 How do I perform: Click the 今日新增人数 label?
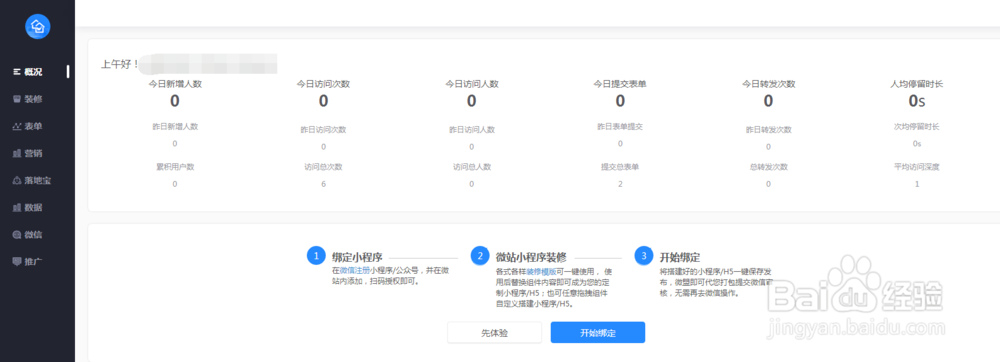click(x=175, y=83)
